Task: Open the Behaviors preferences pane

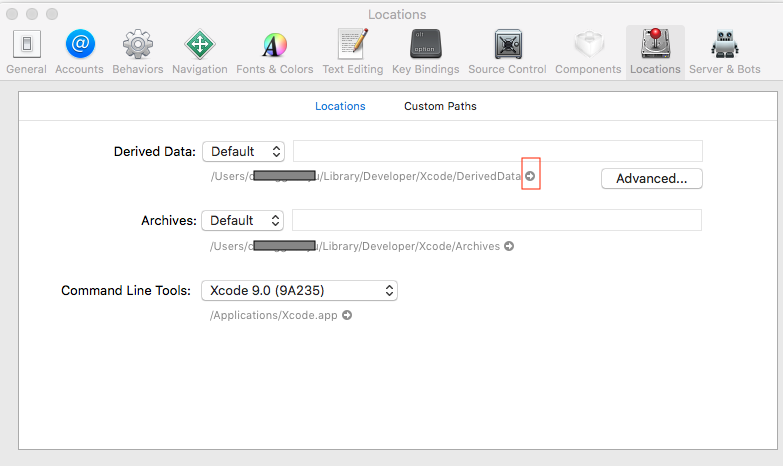Action: [138, 52]
